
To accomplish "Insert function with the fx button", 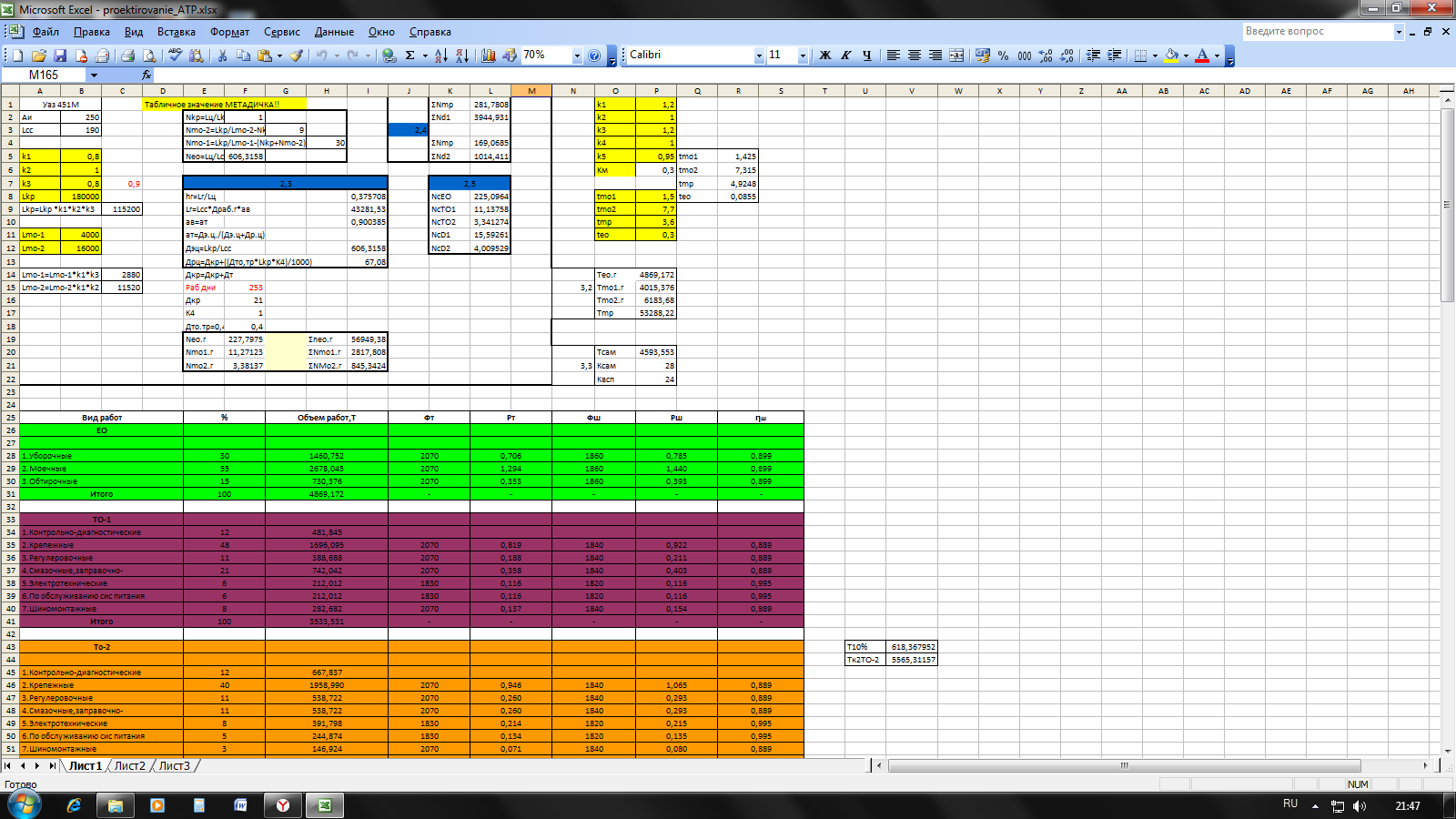I will pyautogui.click(x=147, y=75).
